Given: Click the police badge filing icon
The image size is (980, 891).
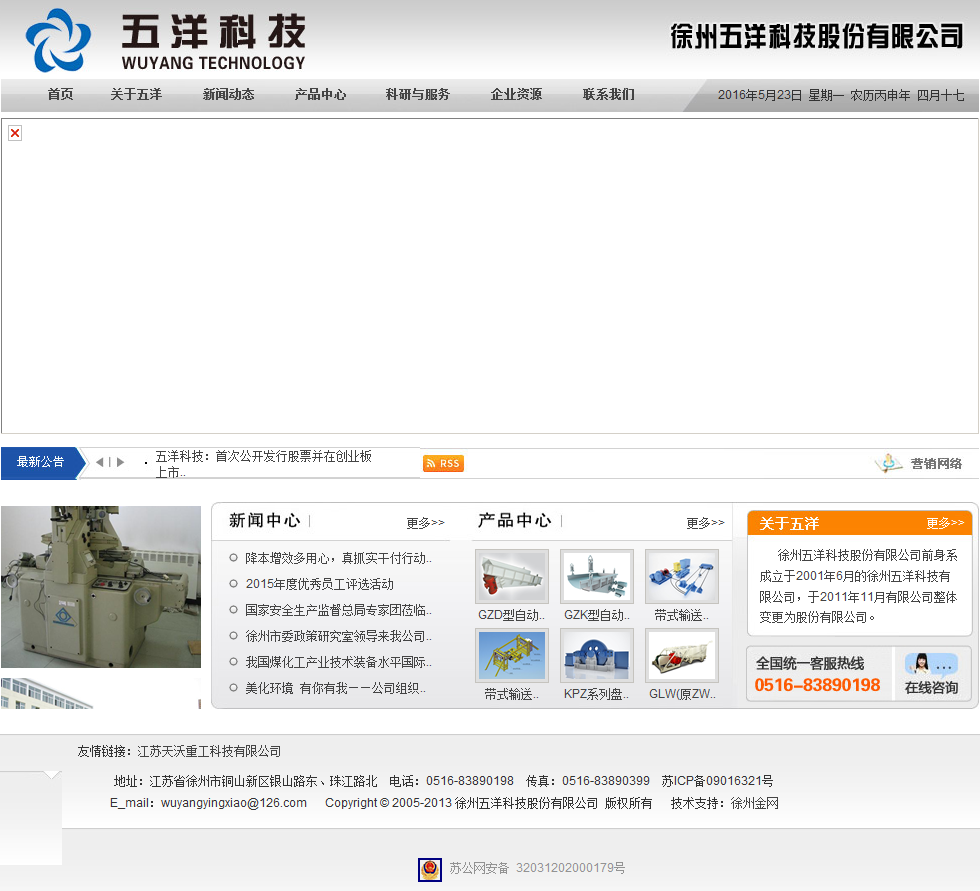Looking at the screenshot, I should [429, 870].
